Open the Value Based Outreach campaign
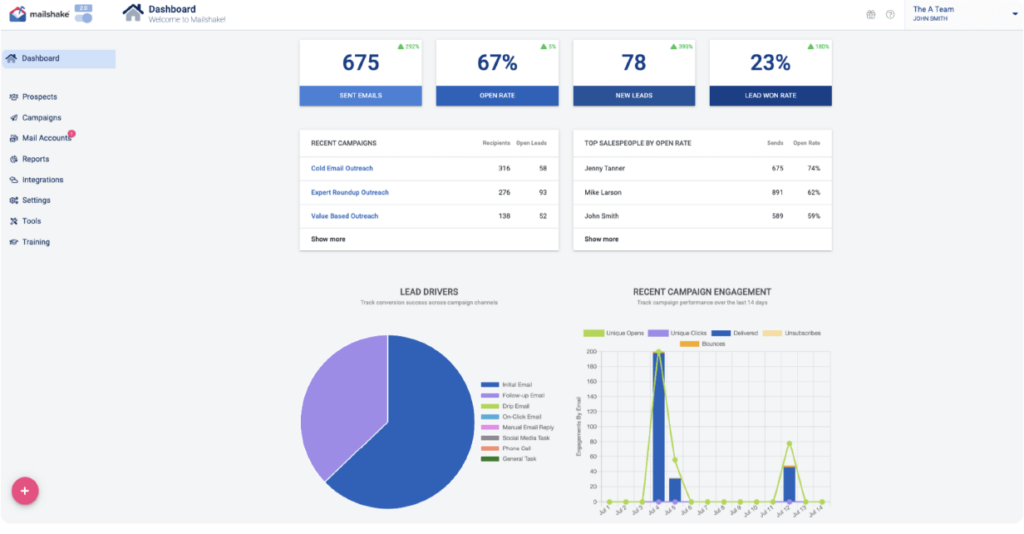The height and width of the screenshot is (534, 1024). (344, 216)
